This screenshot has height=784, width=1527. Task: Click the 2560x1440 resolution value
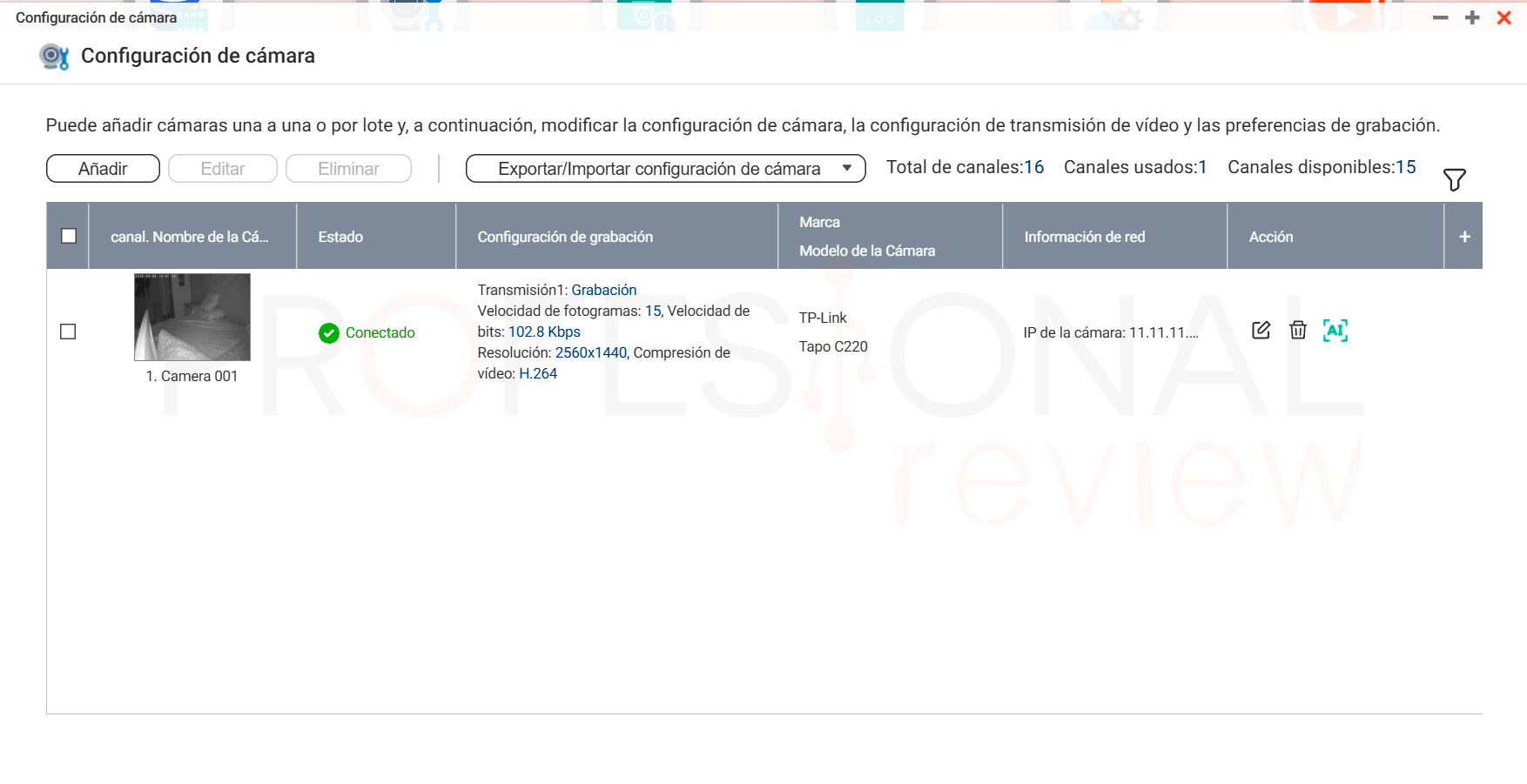coord(591,352)
